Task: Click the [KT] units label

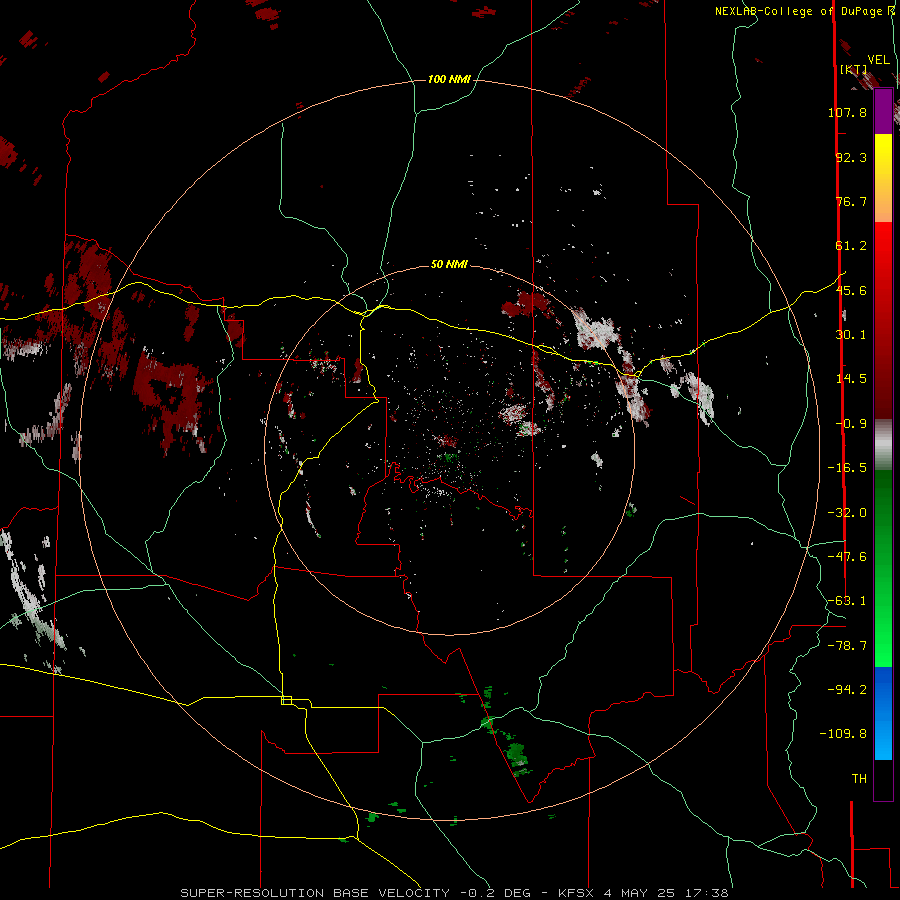Action: [x=854, y=69]
